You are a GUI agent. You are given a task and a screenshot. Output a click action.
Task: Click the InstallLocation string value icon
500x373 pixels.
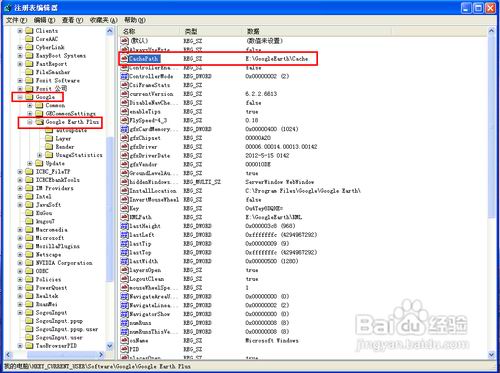(x=125, y=191)
